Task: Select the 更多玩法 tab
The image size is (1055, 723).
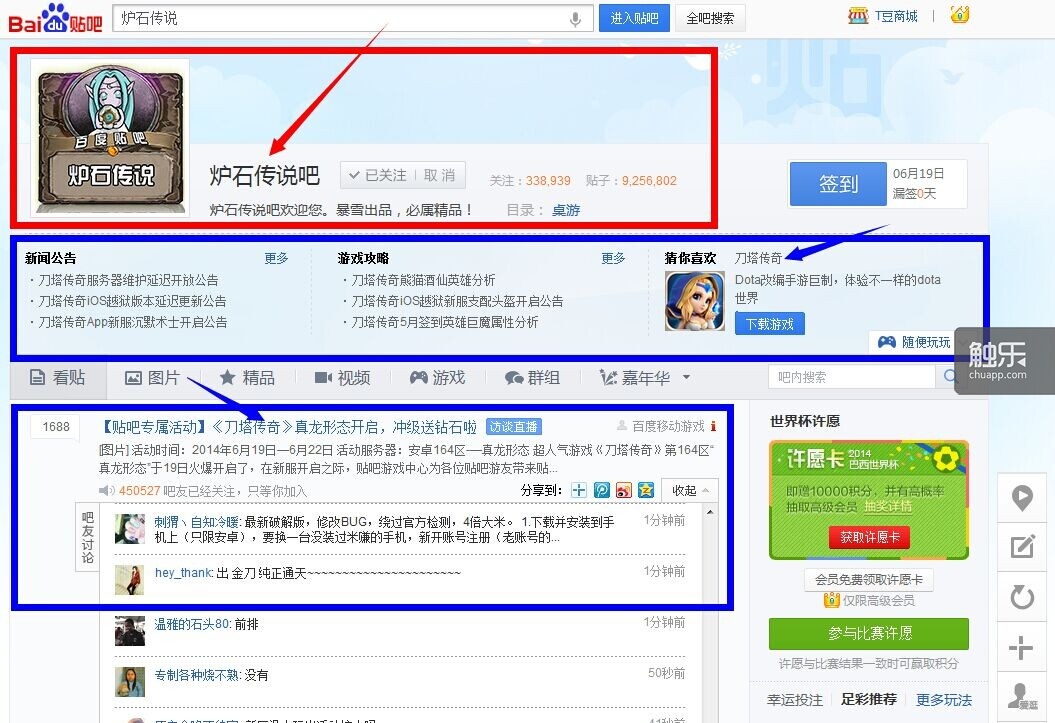Action: tap(944, 700)
